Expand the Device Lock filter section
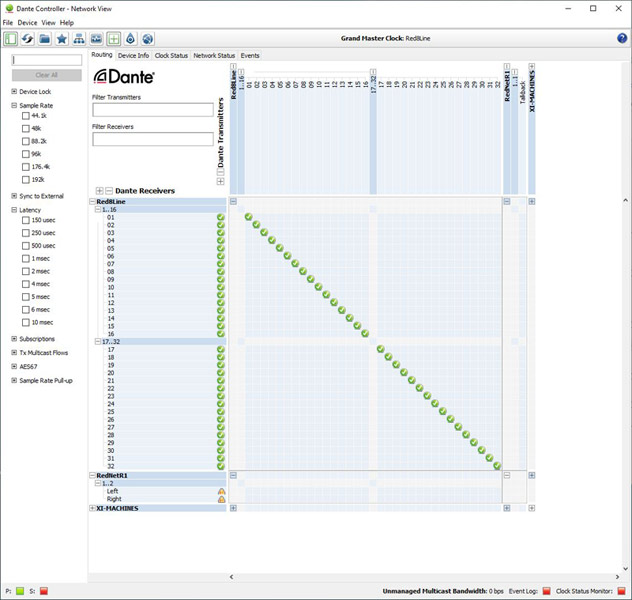632x600 pixels. pos(14,91)
